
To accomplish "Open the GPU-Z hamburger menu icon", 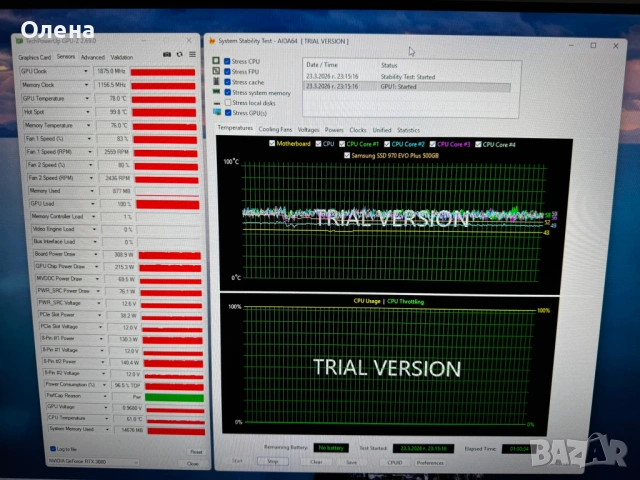I will [192, 56].
